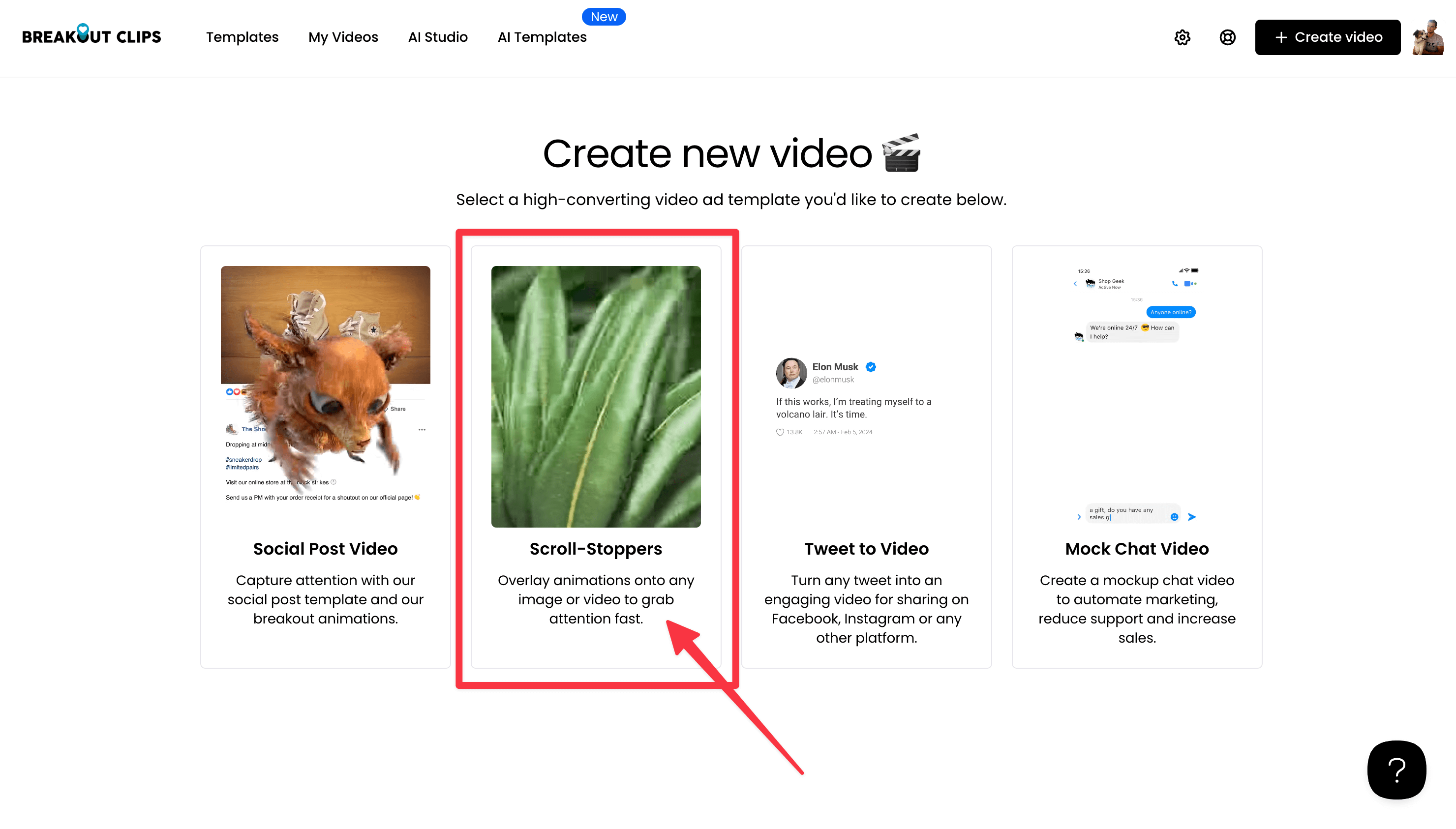Open the Templates menu item
The height and width of the screenshot is (829, 1456).
coord(242,37)
